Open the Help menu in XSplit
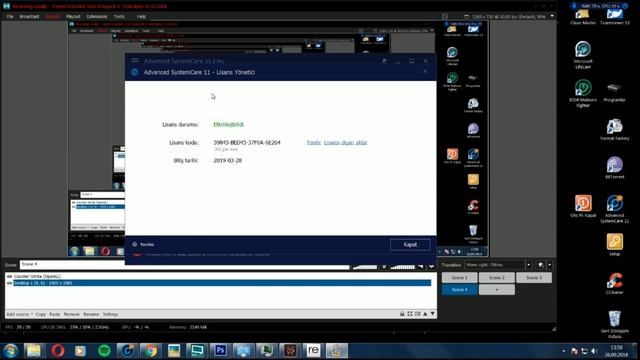The image size is (640, 360). click(x=141, y=17)
